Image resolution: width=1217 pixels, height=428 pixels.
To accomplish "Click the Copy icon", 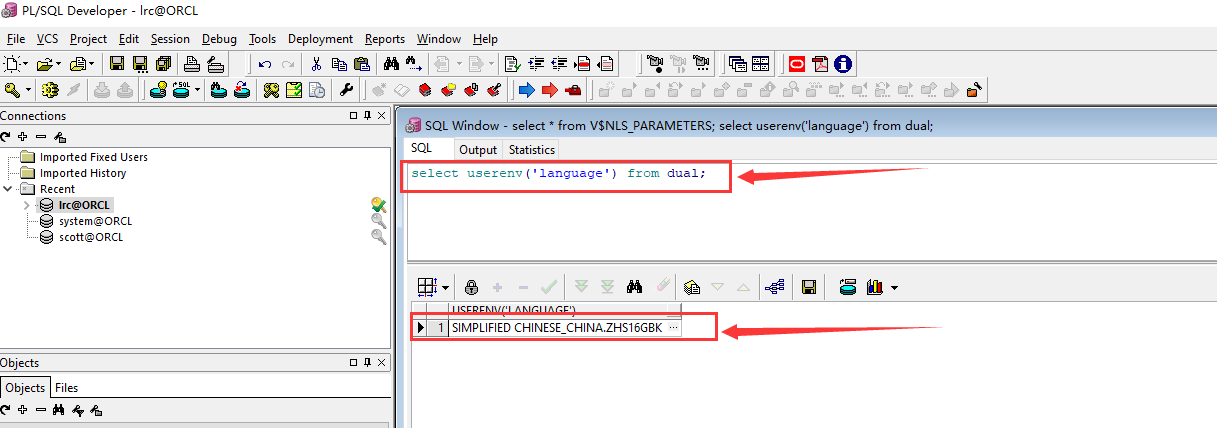I will pos(339,64).
